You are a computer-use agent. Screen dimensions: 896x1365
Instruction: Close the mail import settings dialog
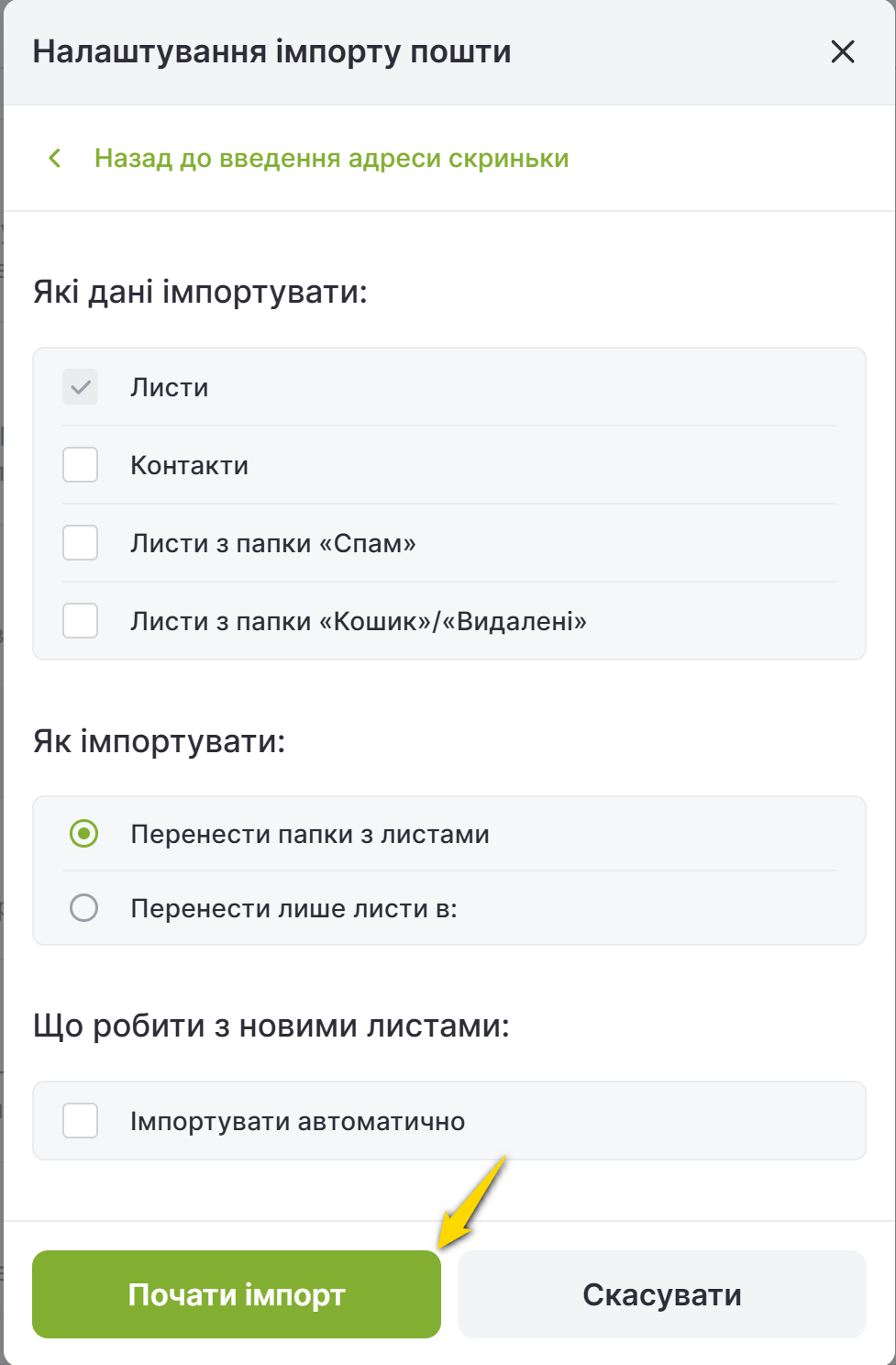[843, 51]
